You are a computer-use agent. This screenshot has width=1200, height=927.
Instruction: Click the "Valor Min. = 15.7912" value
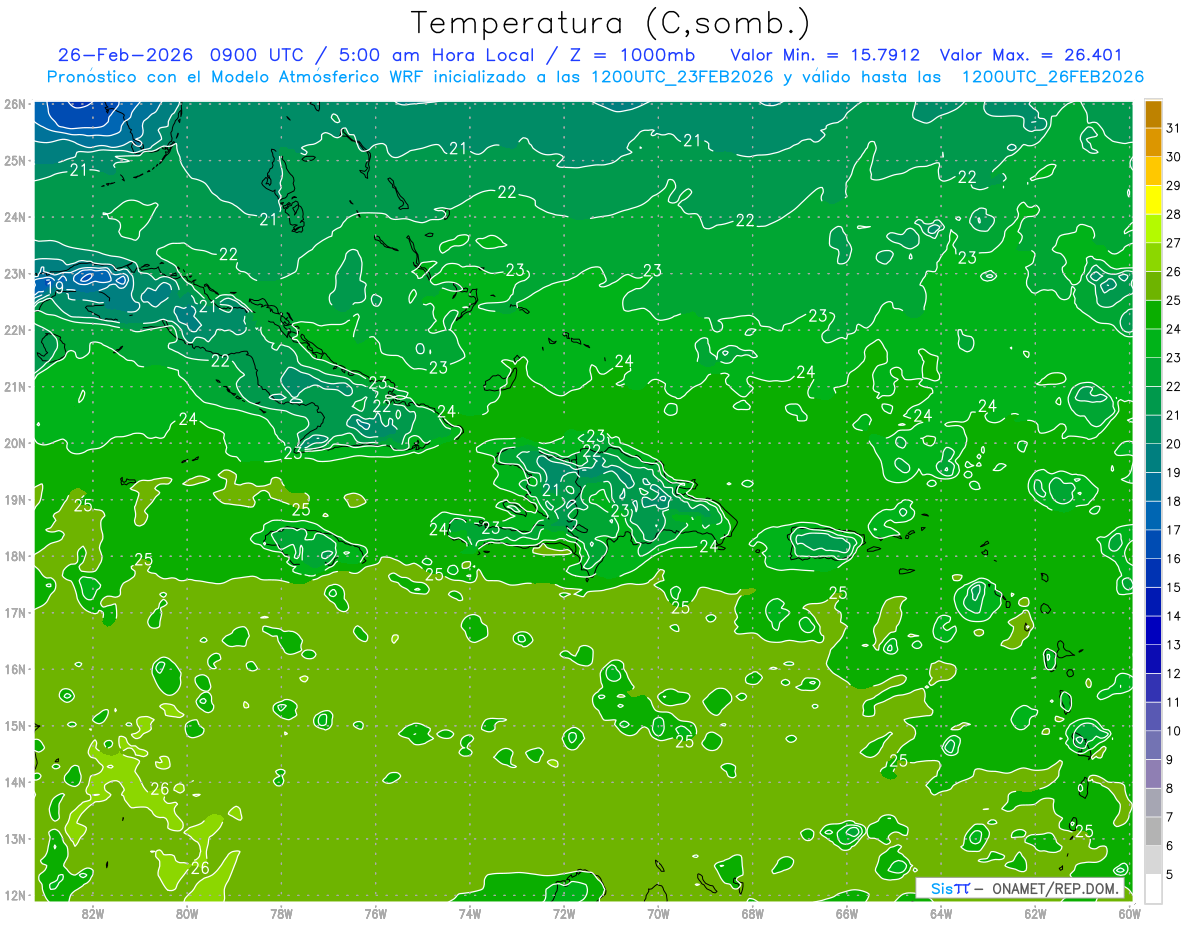point(825,55)
